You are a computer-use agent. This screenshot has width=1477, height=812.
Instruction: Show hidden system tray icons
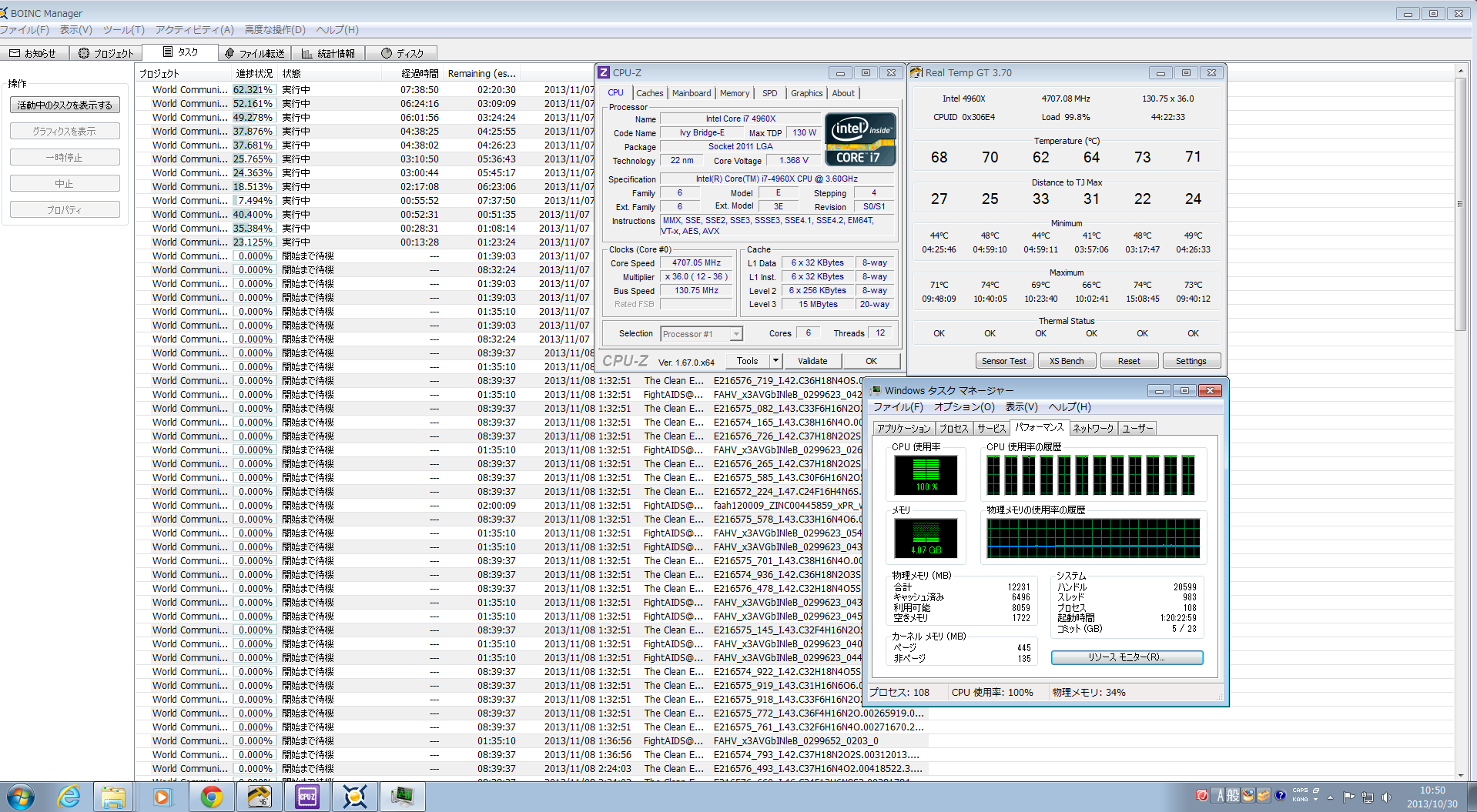[x=1330, y=797]
